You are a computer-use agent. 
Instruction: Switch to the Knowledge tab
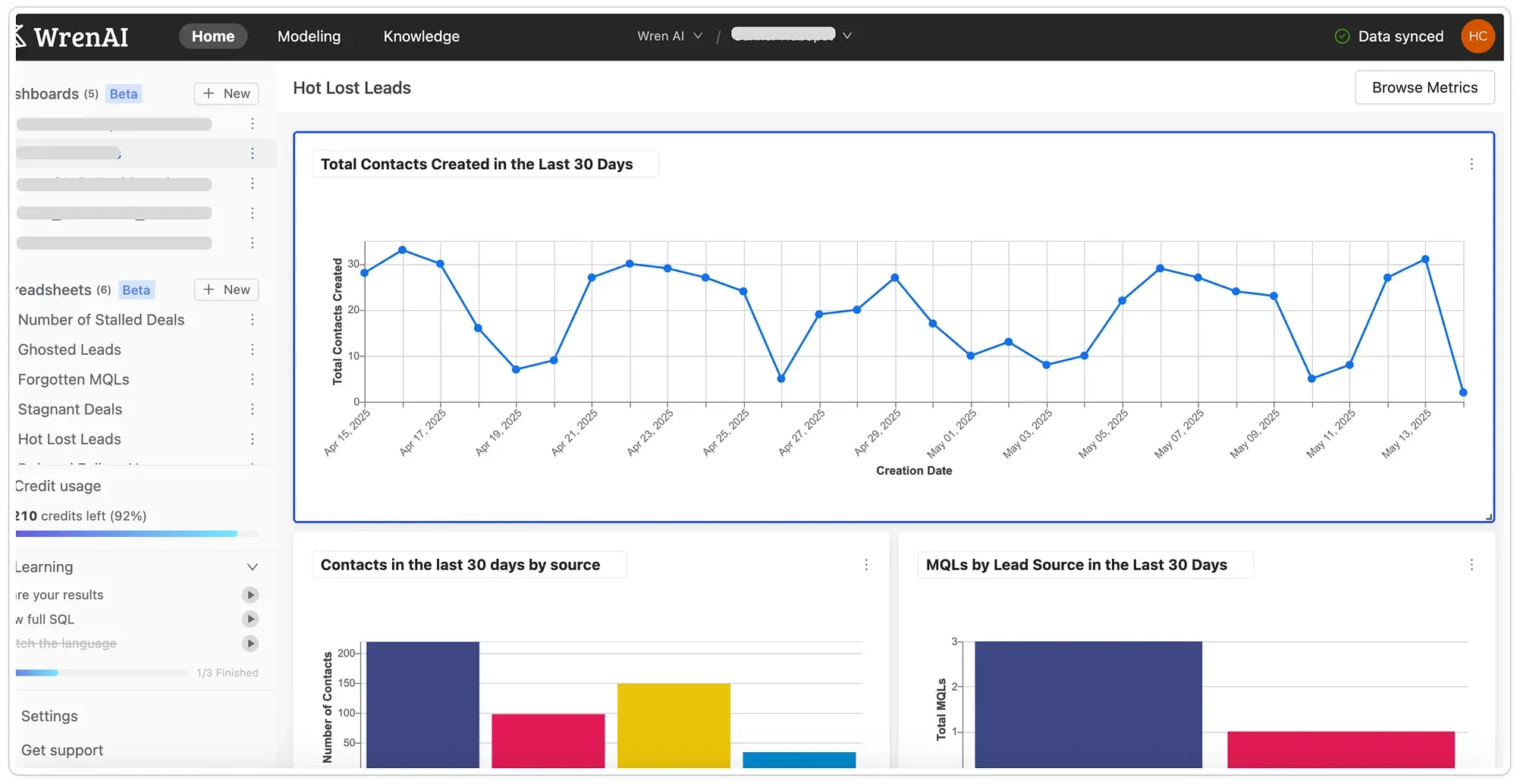[421, 36]
